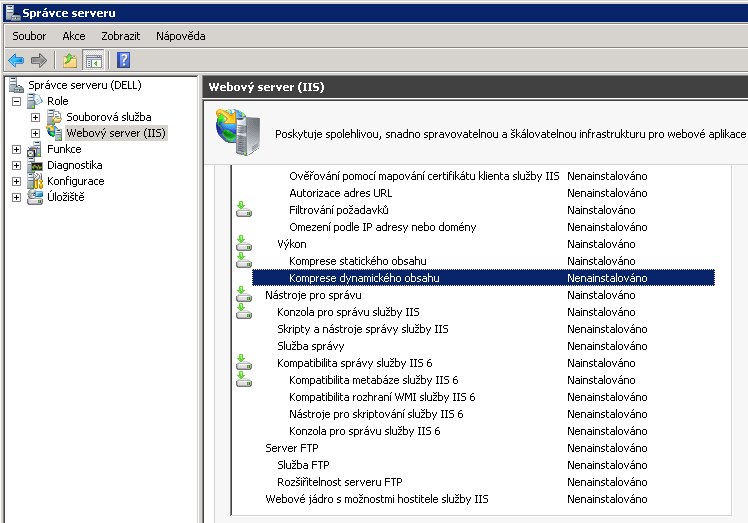Click the Správce serveru (DELL) root icon

coord(16,85)
